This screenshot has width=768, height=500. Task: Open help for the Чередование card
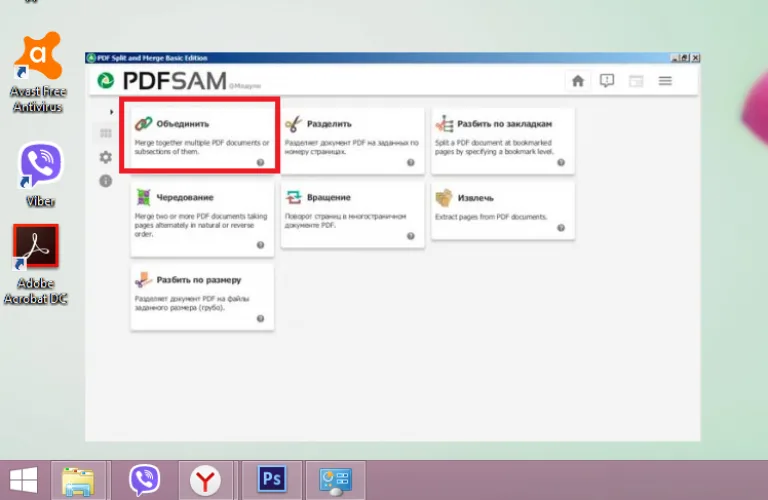coord(261,245)
